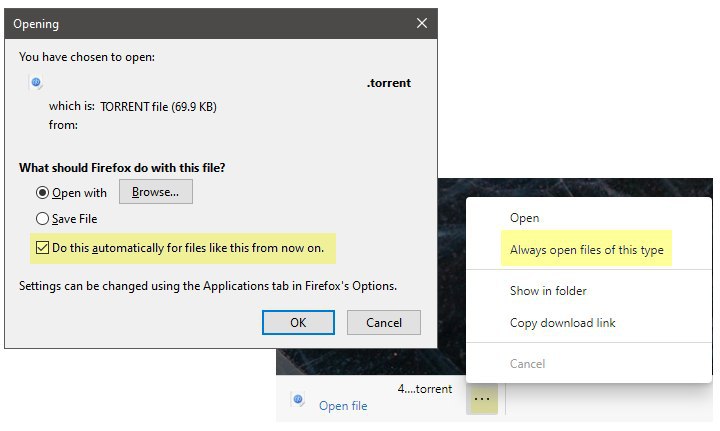Select the Save File radio button
The width and height of the screenshot is (720, 431).
42,218
